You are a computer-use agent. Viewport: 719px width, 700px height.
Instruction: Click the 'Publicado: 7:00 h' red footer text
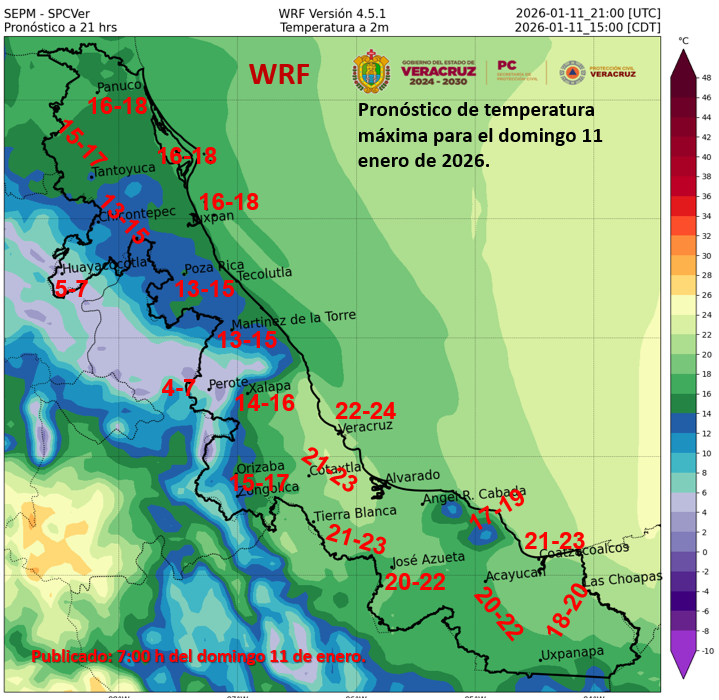click(198, 657)
